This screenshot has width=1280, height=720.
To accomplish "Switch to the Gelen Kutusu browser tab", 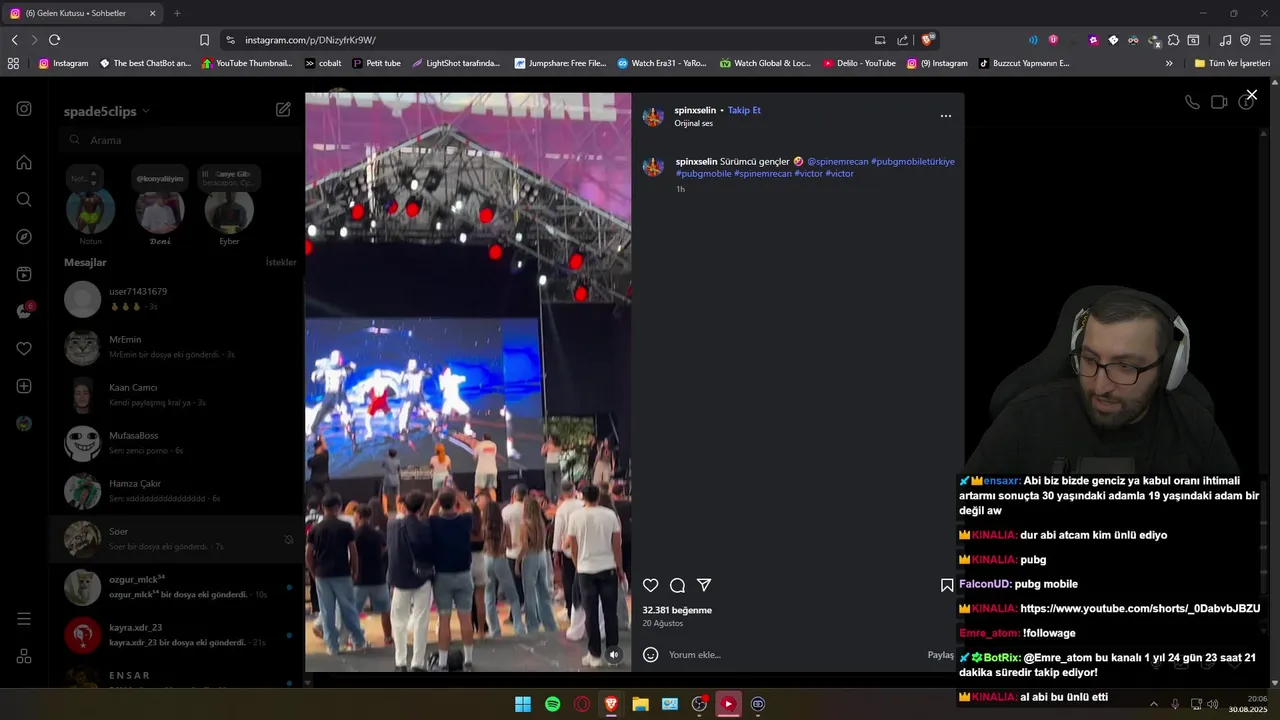I will tap(82, 13).
